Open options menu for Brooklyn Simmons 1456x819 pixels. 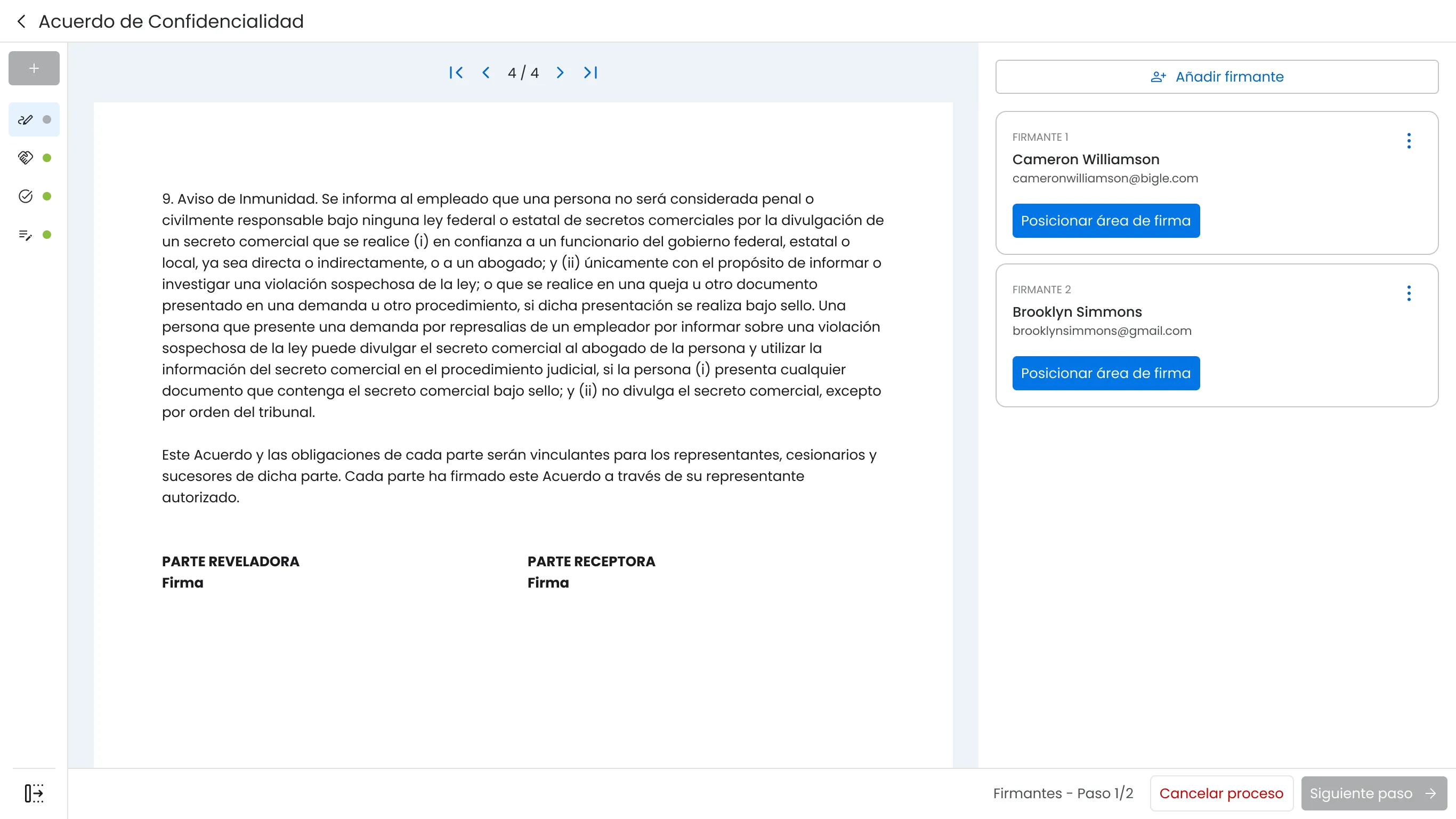pos(1409,293)
